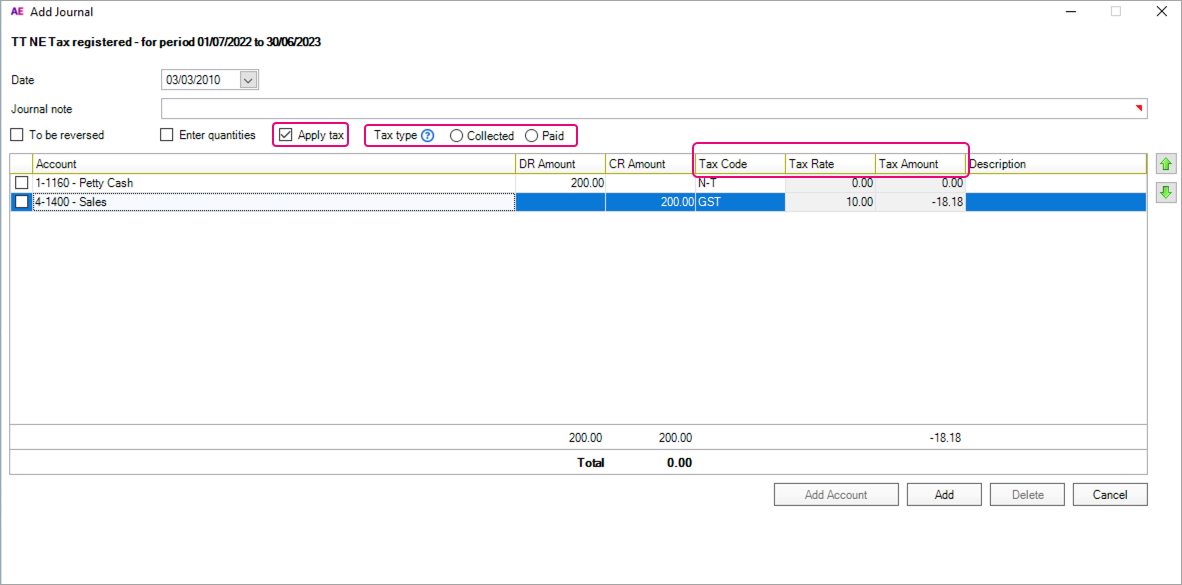Click the Petty Cash DR Amount cell

(x=560, y=183)
